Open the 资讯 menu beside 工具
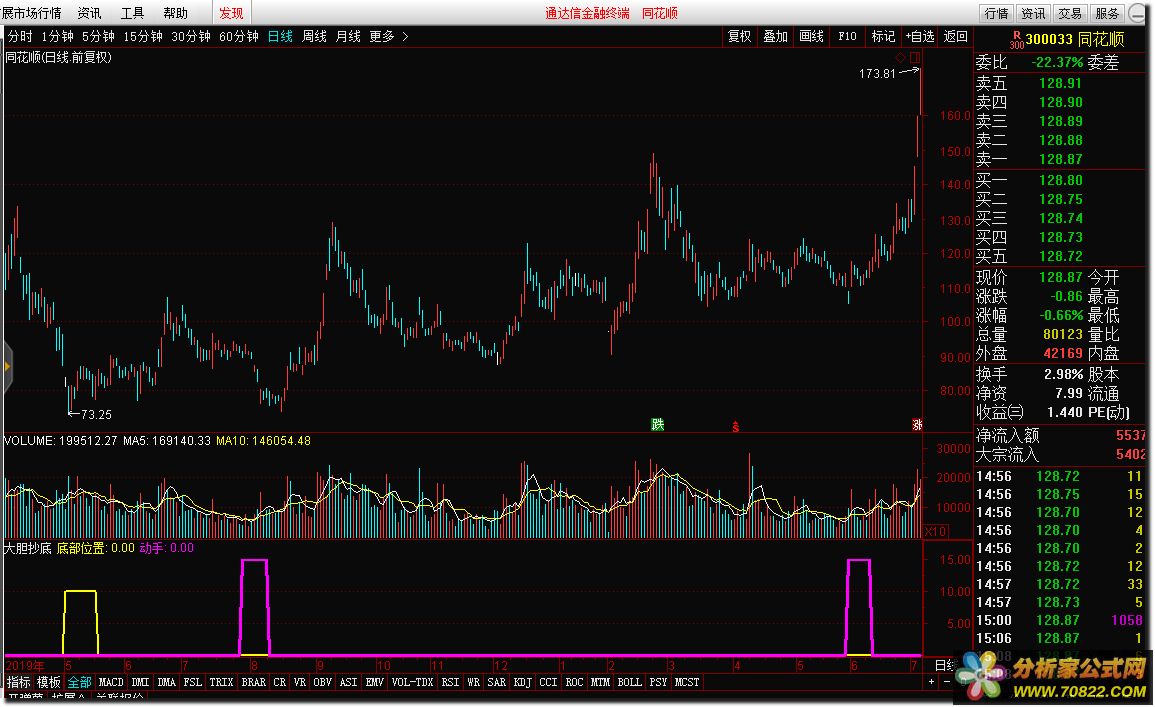The width and height of the screenshot is (1155, 707). tap(89, 13)
